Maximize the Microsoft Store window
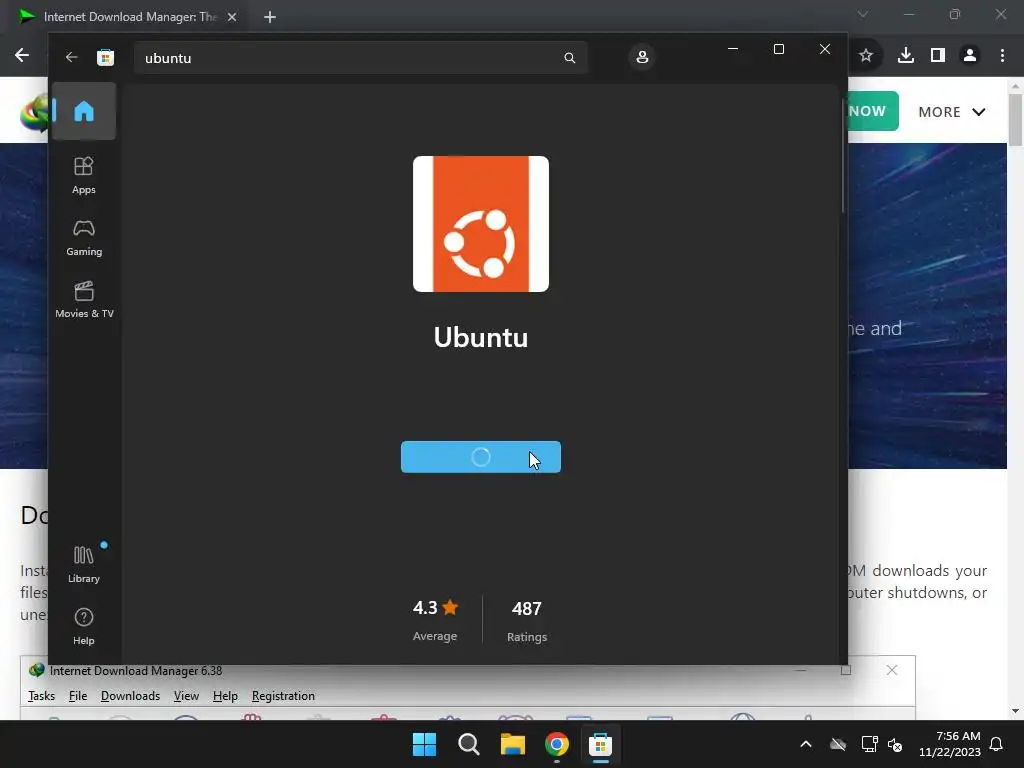The image size is (1024, 768). [778, 49]
